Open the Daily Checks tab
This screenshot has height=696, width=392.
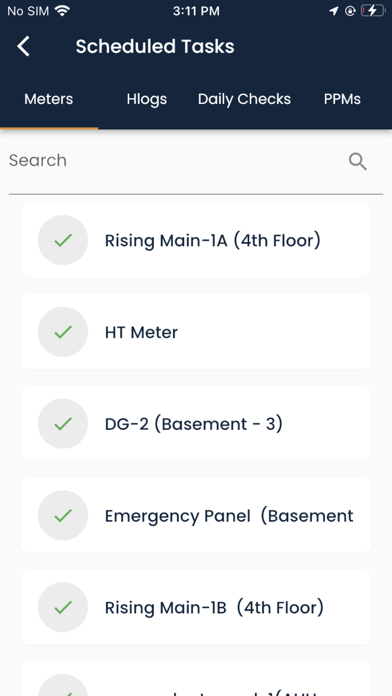pos(244,99)
